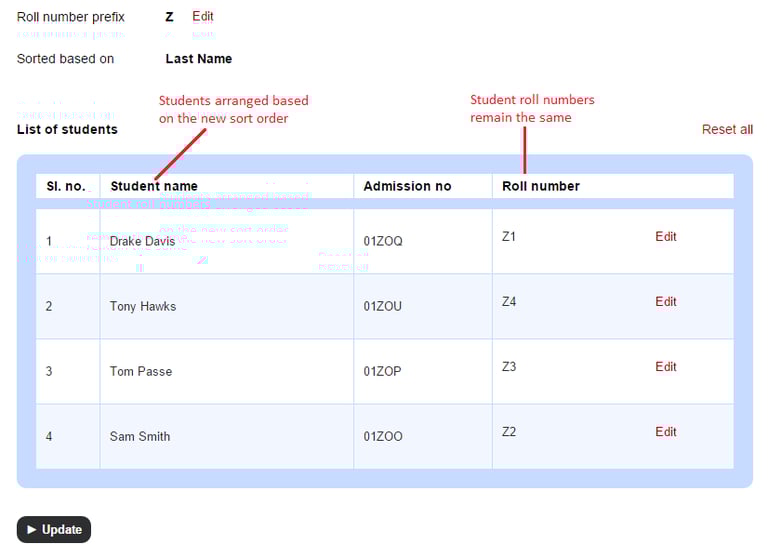
Task: Click the Sl. no. column header
Action: (x=66, y=186)
